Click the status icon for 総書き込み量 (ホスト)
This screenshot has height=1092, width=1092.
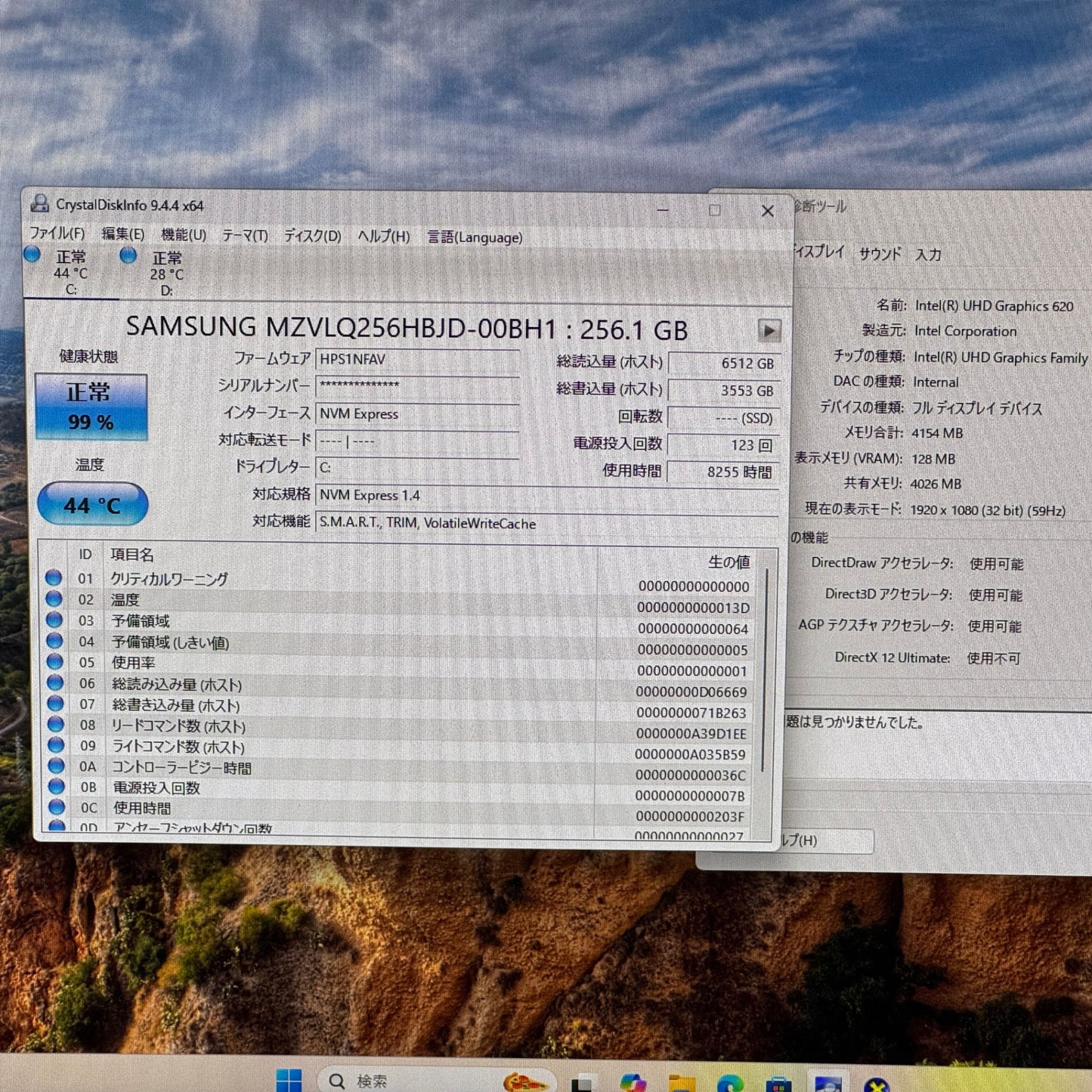(55, 704)
